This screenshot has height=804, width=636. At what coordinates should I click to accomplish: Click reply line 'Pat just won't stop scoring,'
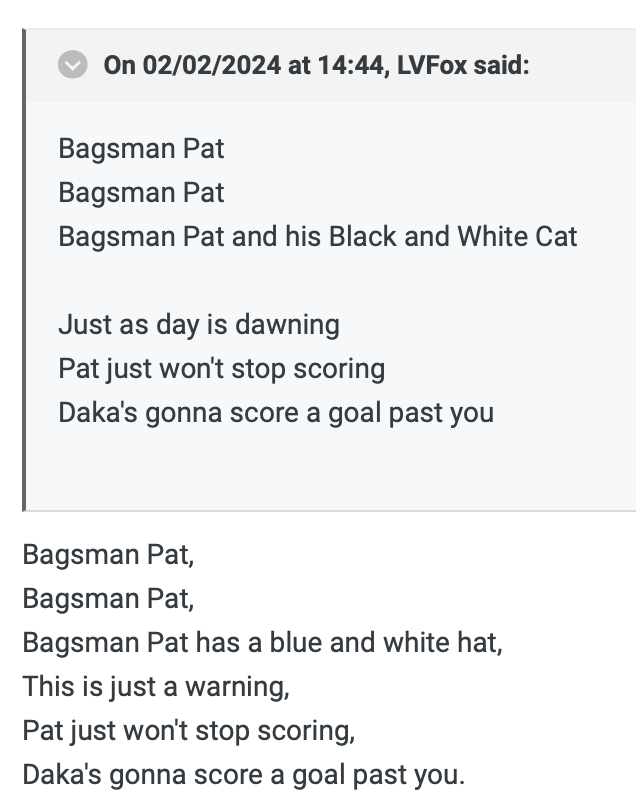(x=189, y=731)
